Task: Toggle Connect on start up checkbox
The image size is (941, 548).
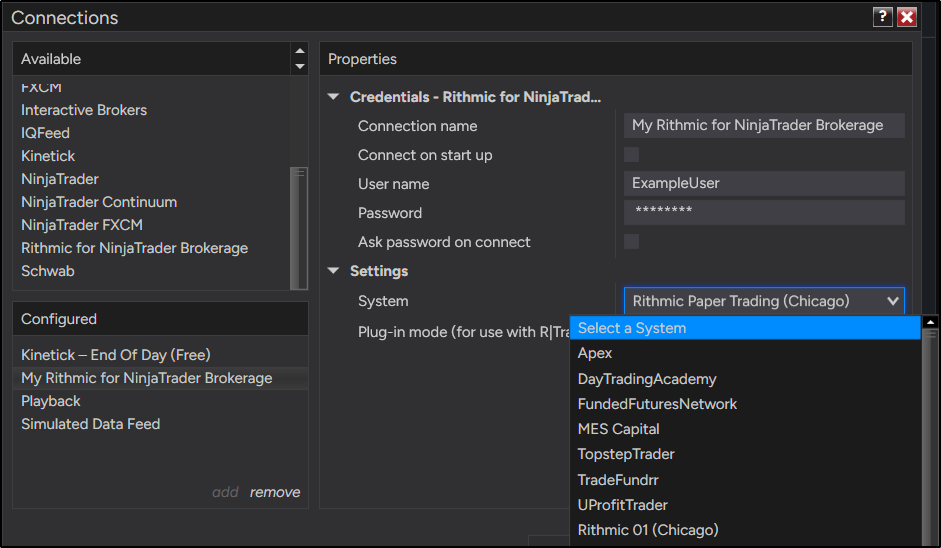Action: [x=631, y=155]
